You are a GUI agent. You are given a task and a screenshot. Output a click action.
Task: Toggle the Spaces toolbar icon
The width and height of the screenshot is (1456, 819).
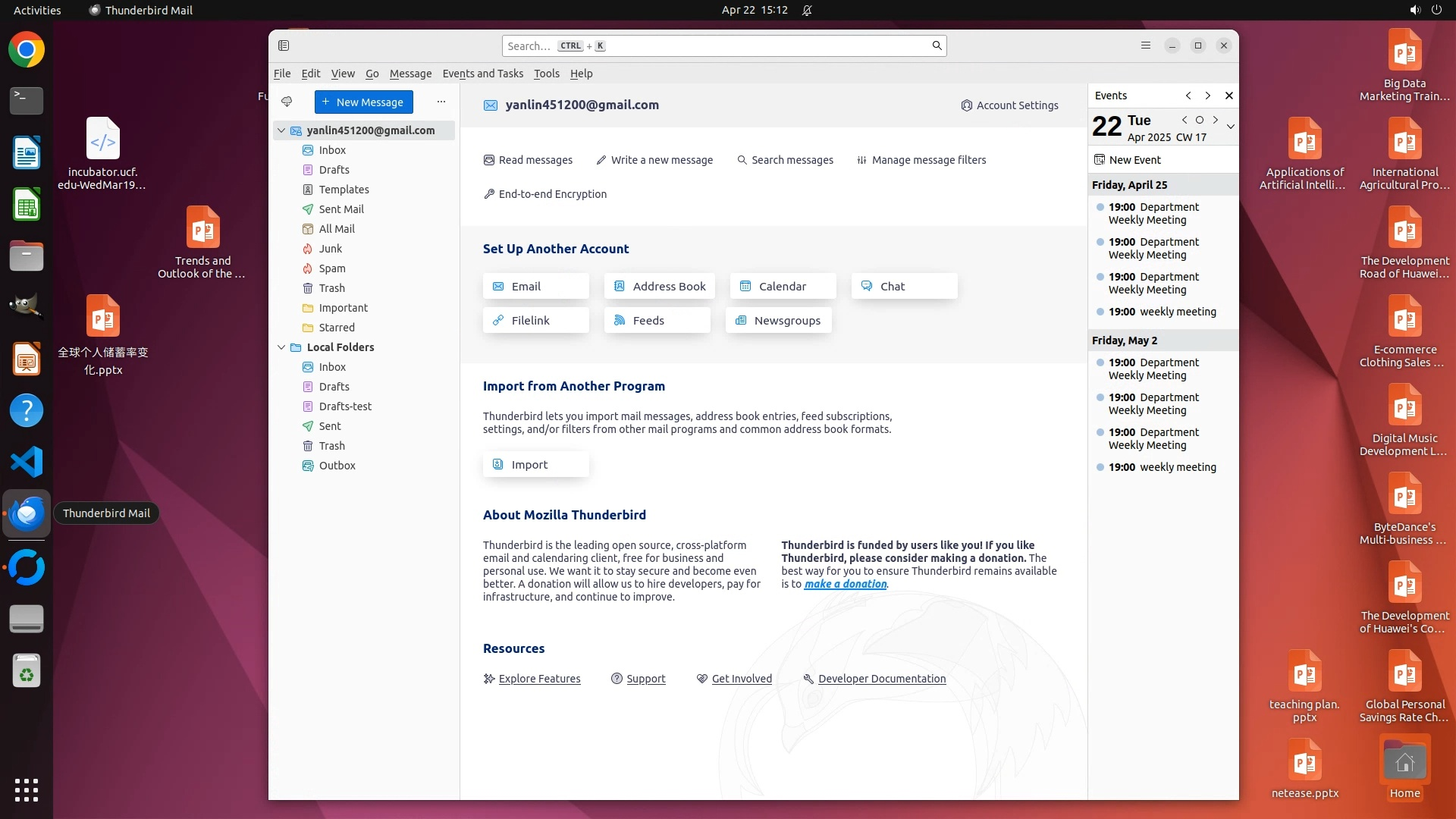coord(284,45)
